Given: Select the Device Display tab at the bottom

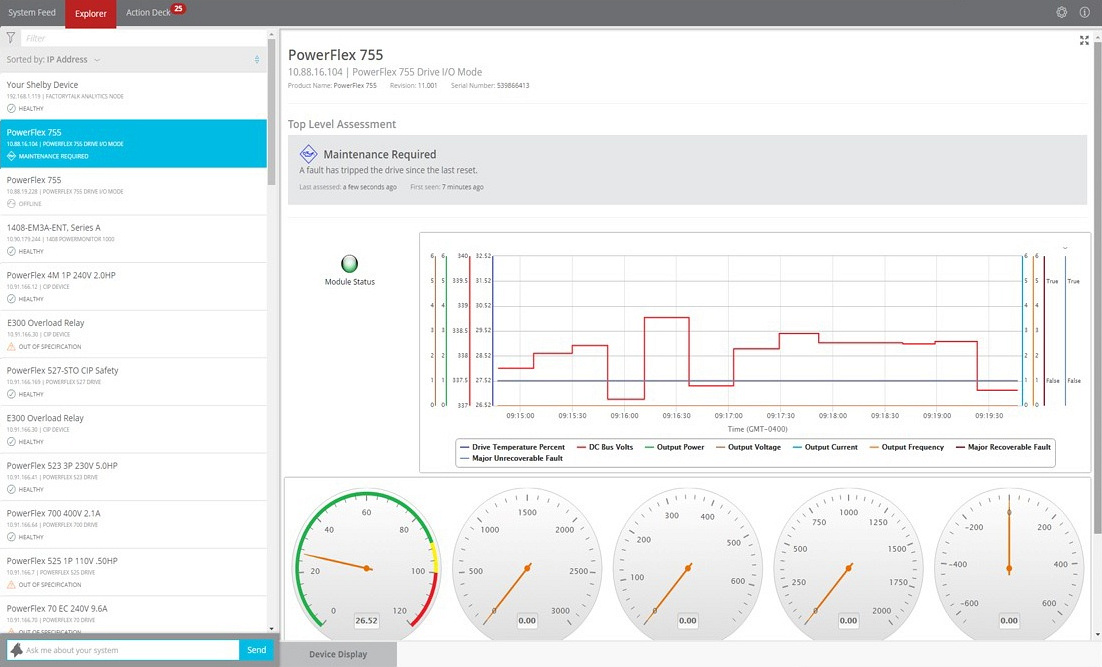Looking at the screenshot, I should pyautogui.click(x=338, y=654).
